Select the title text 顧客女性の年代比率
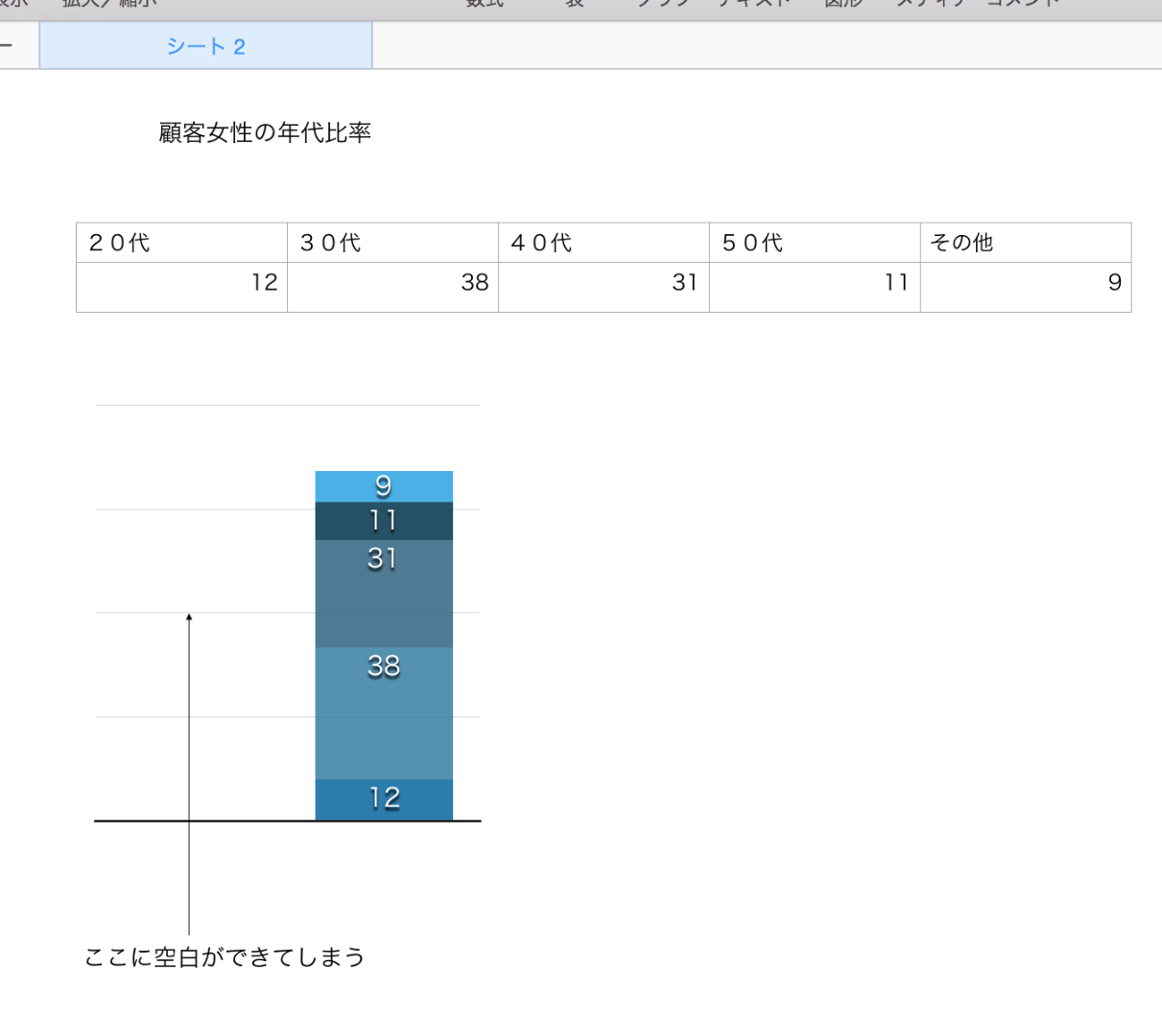1162x1036 pixels. (265, 132)
